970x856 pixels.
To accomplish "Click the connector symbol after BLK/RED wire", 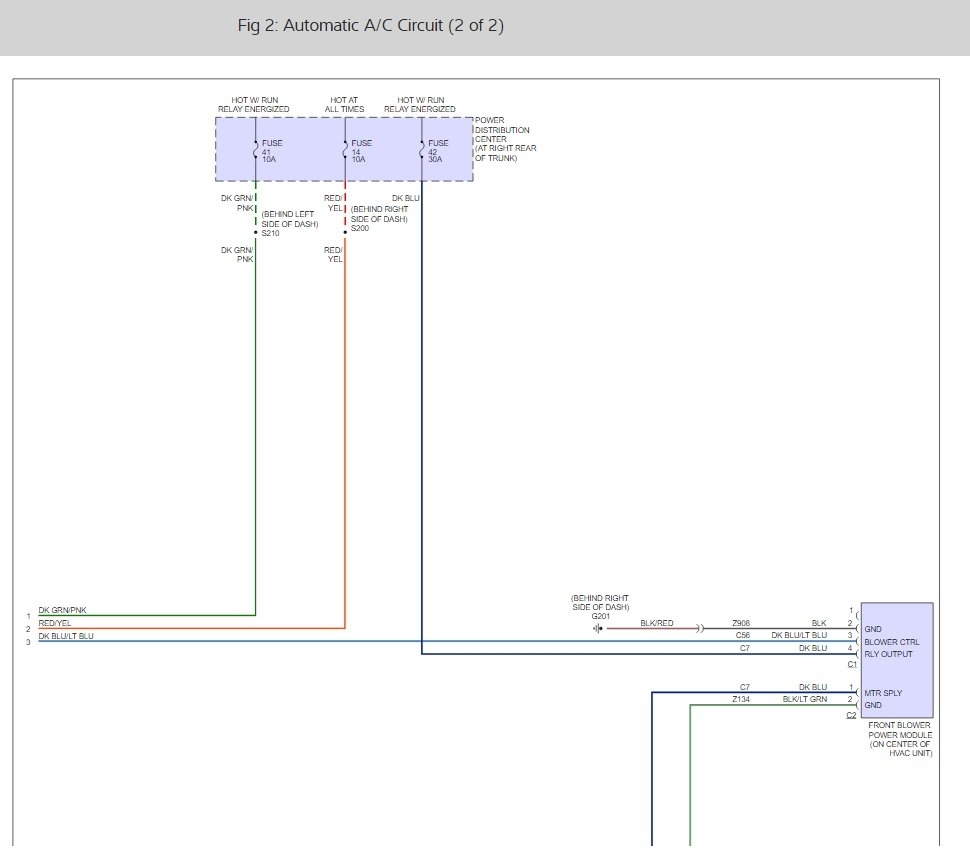I will coord(700,628).
